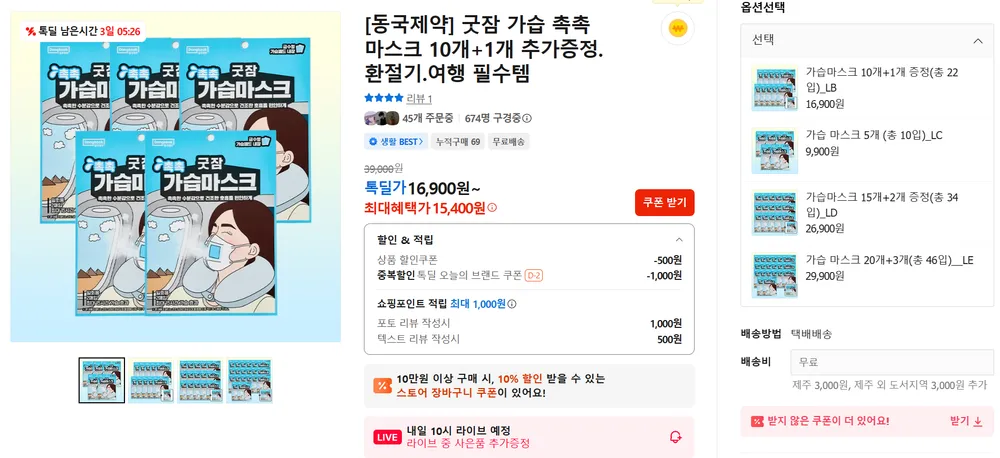1000x458 pixels.
Task: Click the shopping point info icon
Action: coord(512,304)
